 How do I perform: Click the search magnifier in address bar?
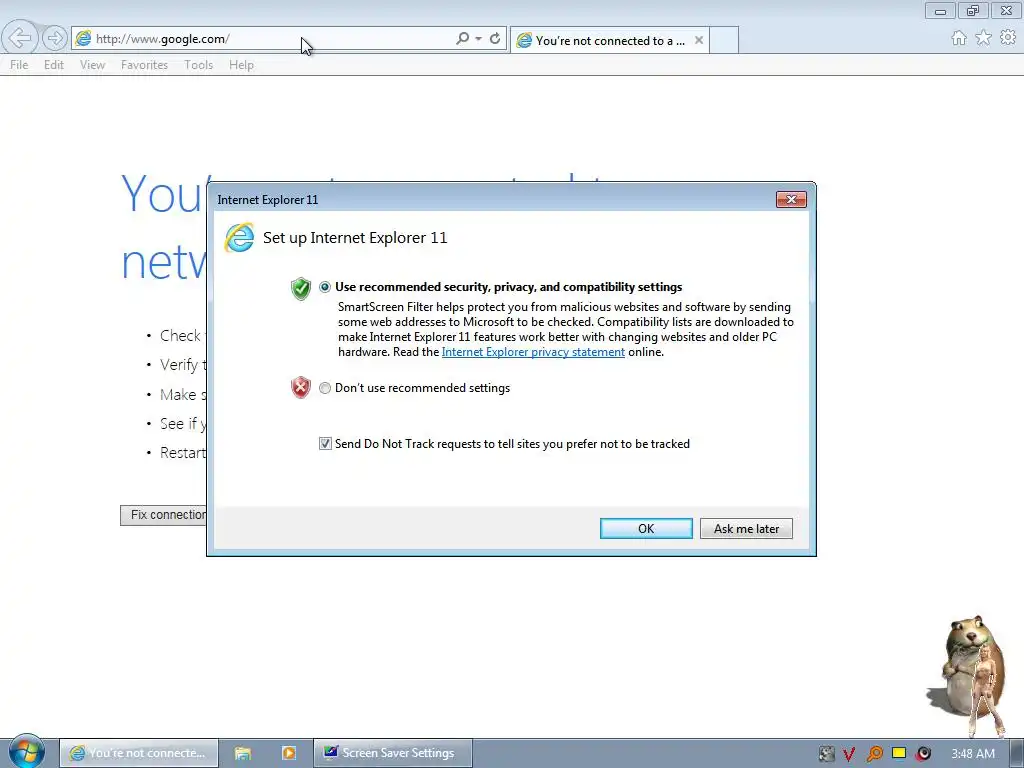(x=462, y=39)
